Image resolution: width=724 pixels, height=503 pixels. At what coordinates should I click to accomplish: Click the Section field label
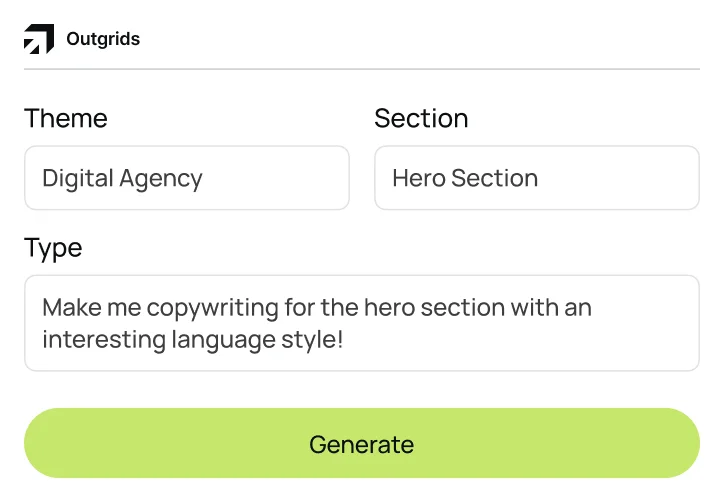tap(421, 118)
